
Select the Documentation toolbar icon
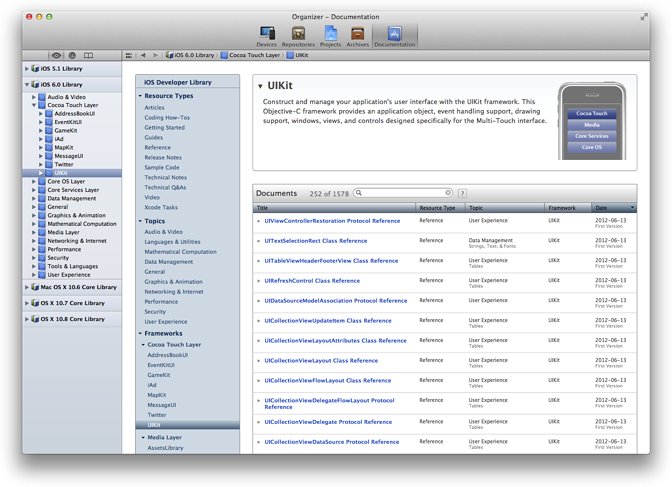(x=394, y=35)
